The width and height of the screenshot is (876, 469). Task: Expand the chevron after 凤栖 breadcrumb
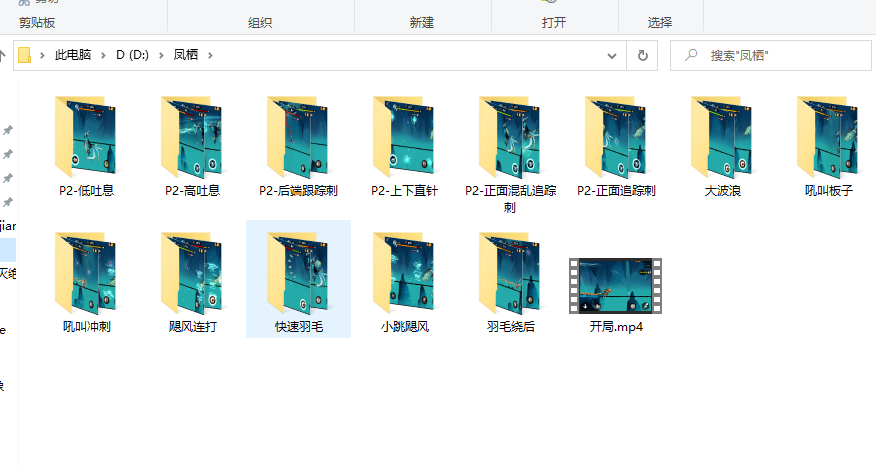pos(210,55)
